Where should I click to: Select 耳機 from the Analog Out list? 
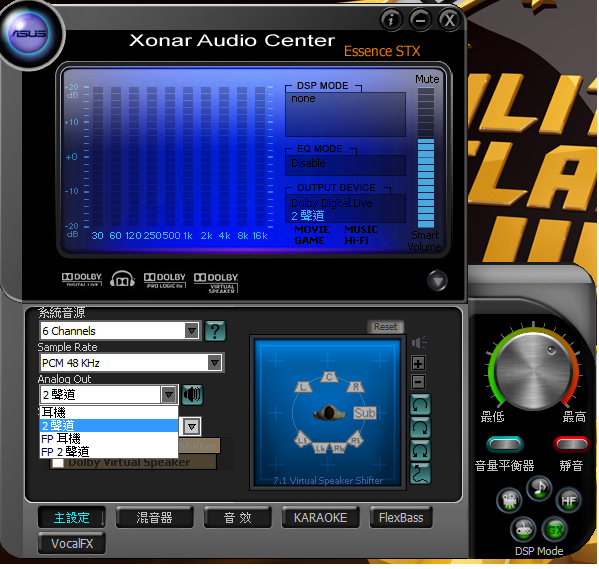[x=109, y=413]
